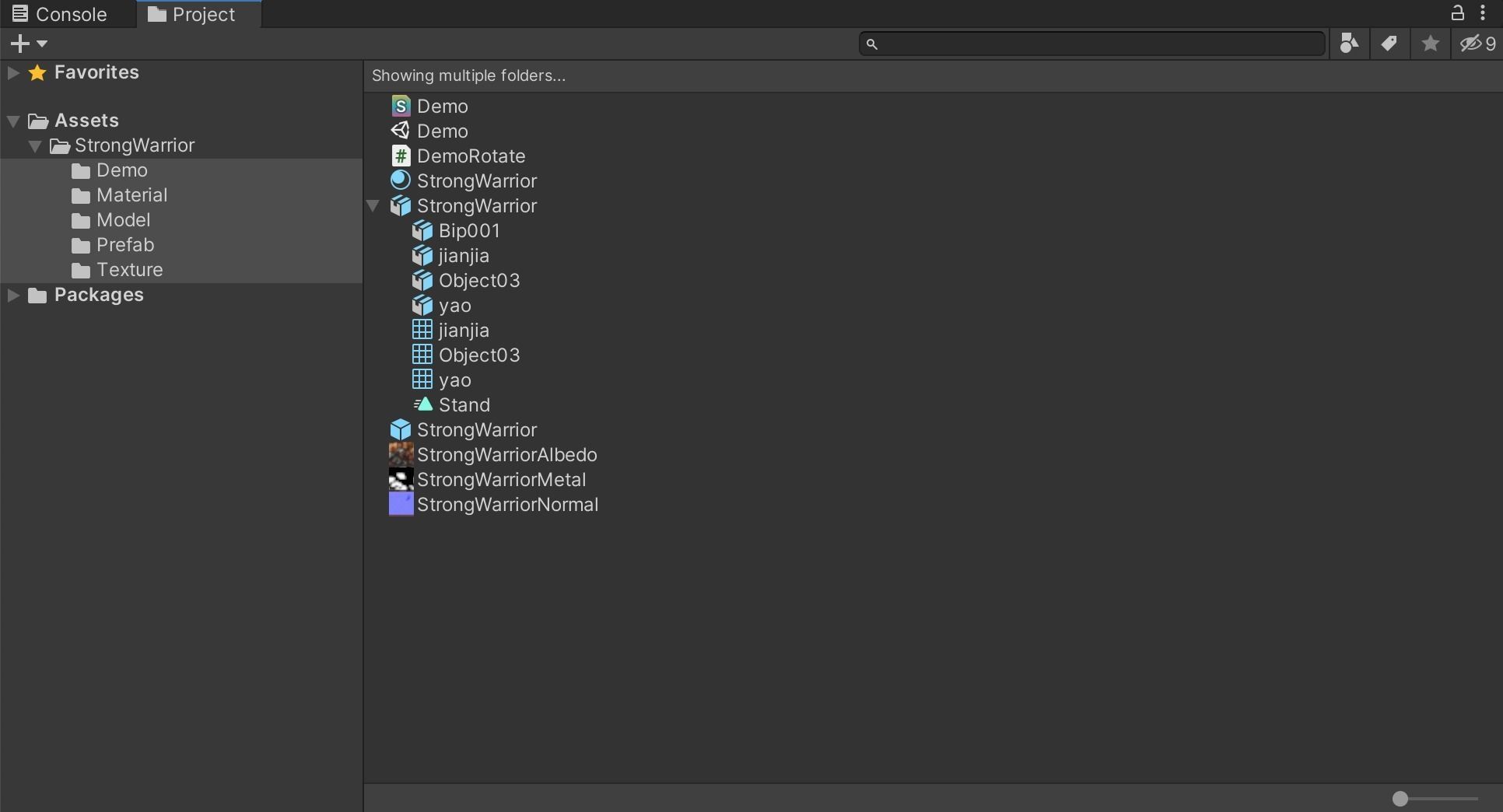This screenshot has width=1503, height=812.
Task: Toggle hidden packages visibility
Action: pos(1477,44)
